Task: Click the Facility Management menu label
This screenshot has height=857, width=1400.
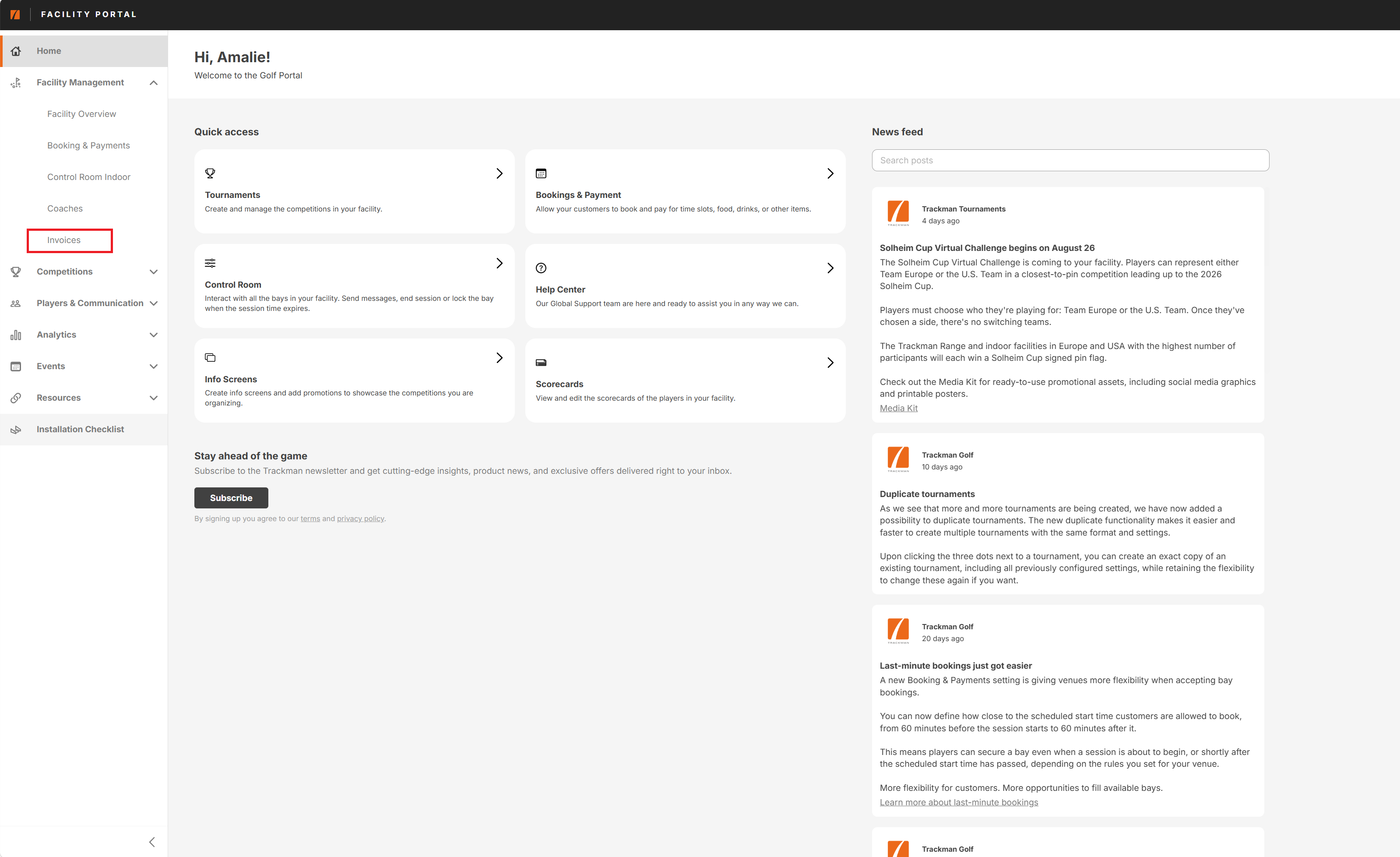Action: pos(80,82)
